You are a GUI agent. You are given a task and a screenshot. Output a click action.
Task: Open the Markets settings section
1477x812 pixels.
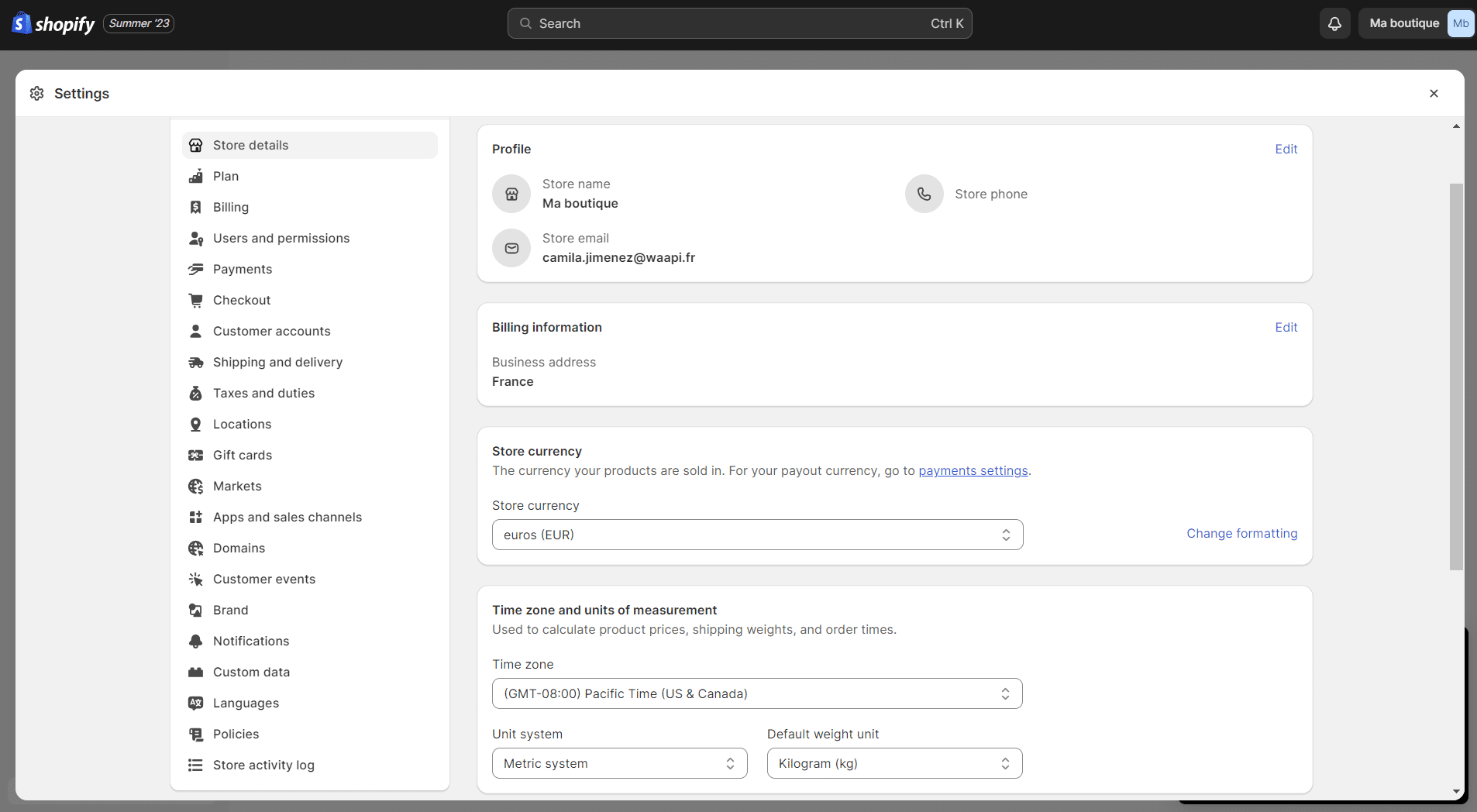click(310, 486)
